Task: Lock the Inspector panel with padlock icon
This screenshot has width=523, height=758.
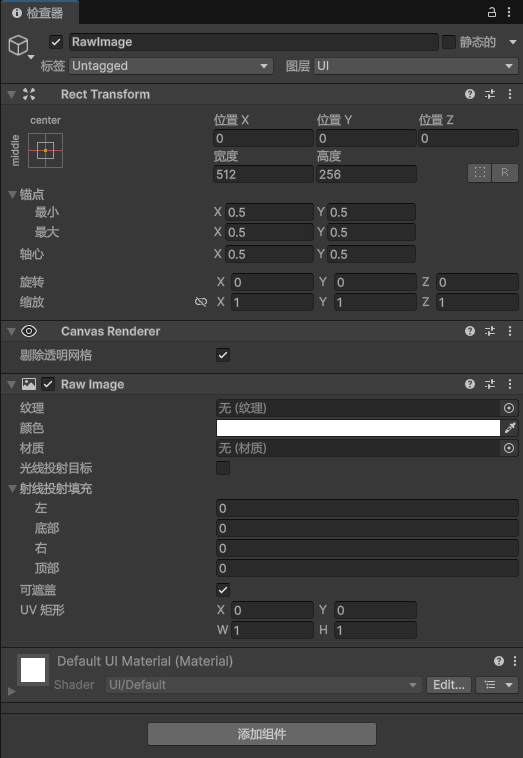Action: pos(492,12)
